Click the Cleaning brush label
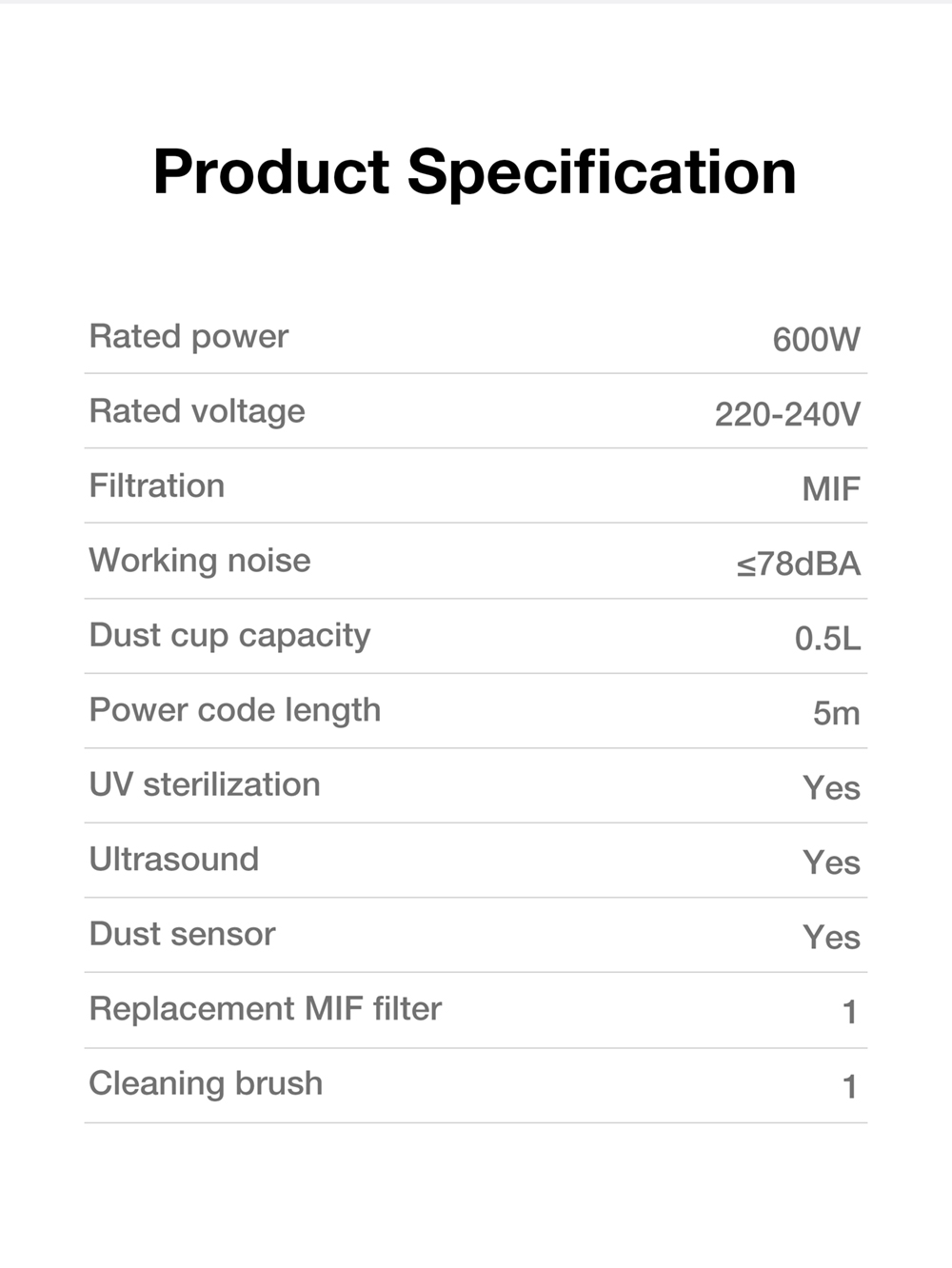The width and height of the screenshot is (952, 1268). tap(206, 1083)
